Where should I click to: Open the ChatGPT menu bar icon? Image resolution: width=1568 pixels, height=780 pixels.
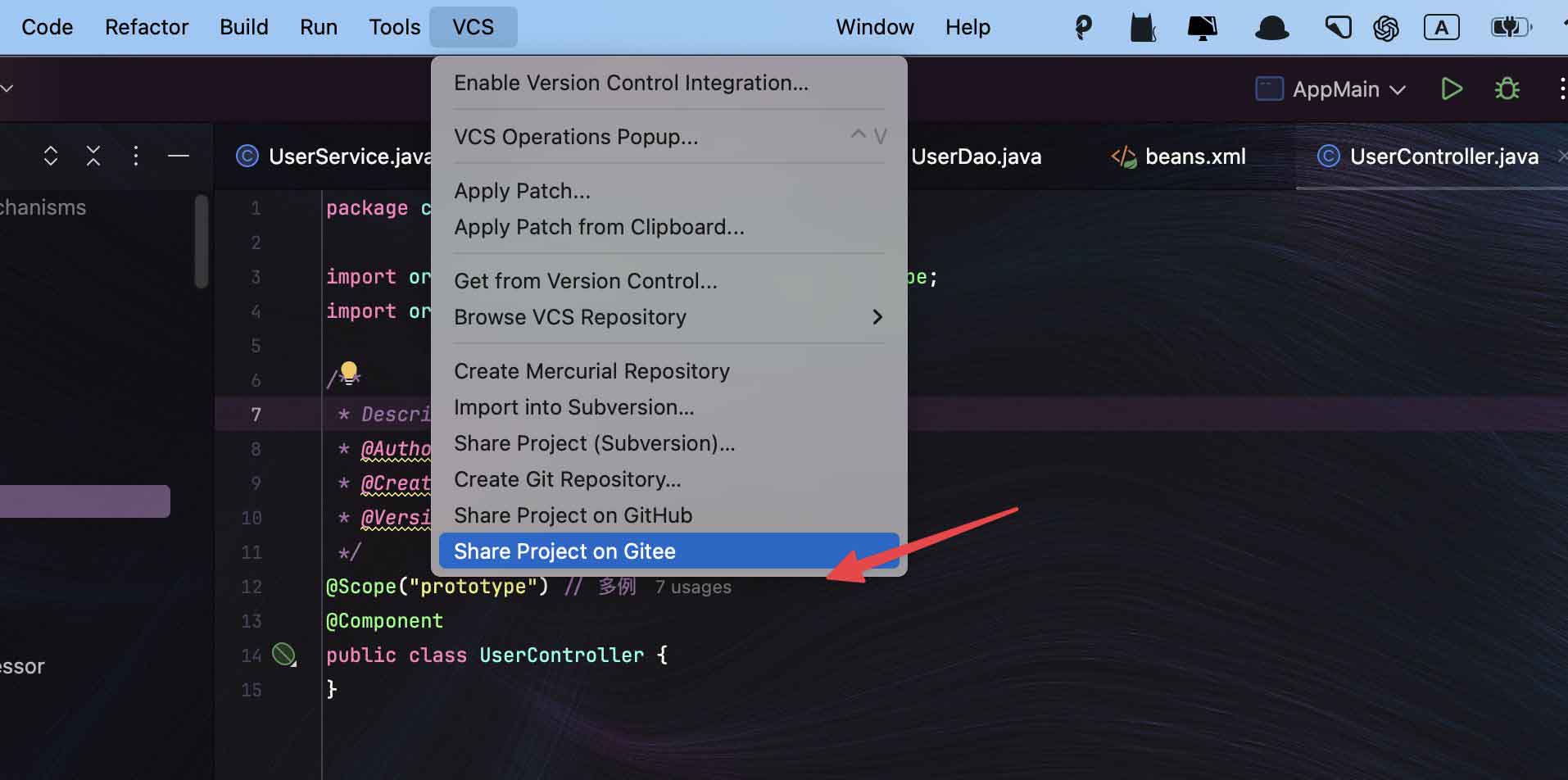pos(1385,28)
